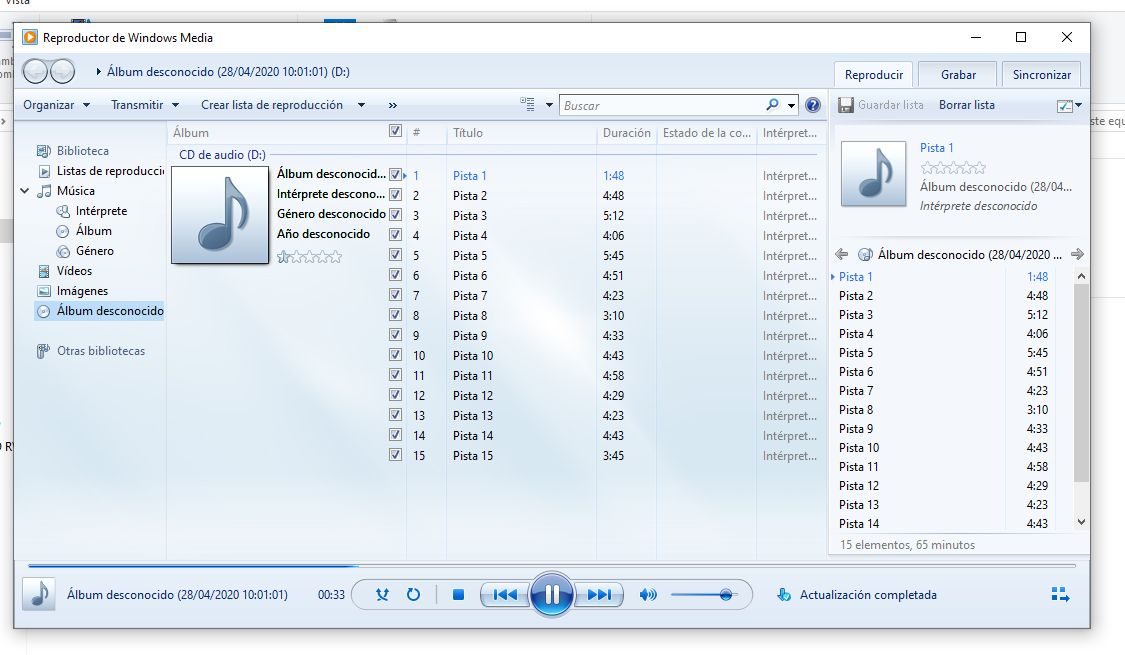Open the view options dropdown arrow
The image size is (1125, 655).
point(549,105)
